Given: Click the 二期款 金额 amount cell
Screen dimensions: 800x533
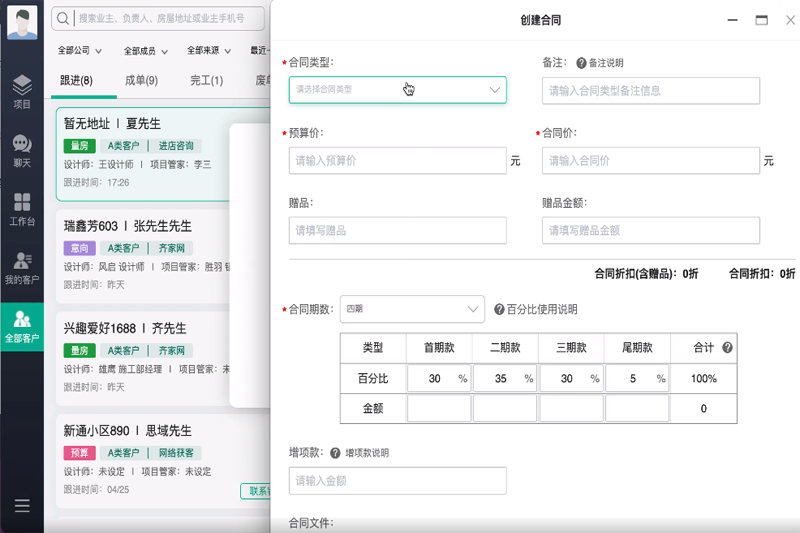Looking at the screenshot, I should tap(505, 409).
